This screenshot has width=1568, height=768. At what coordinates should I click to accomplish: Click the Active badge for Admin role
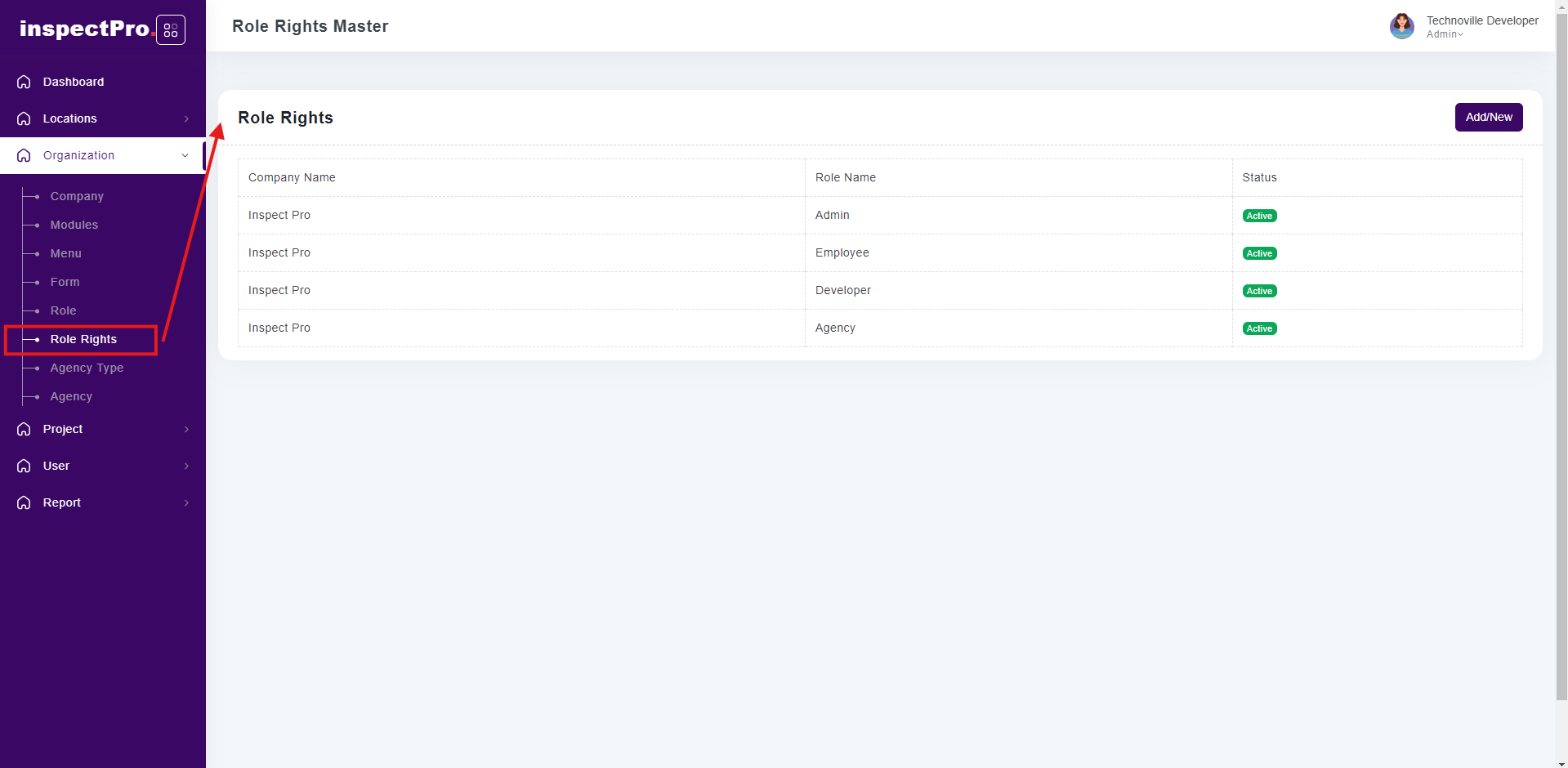pos(1259,216)
